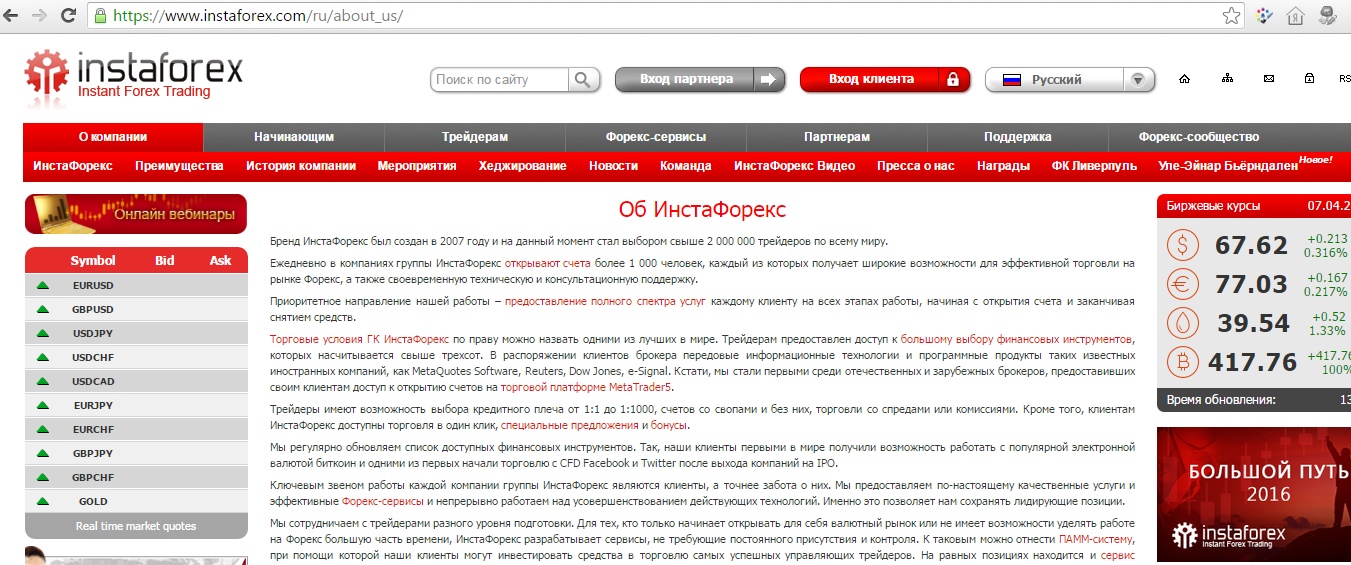Select Награды submenu item
Image resolution: width=1351 pixels, height=565 pixels.
click(x=1003, y=166)
